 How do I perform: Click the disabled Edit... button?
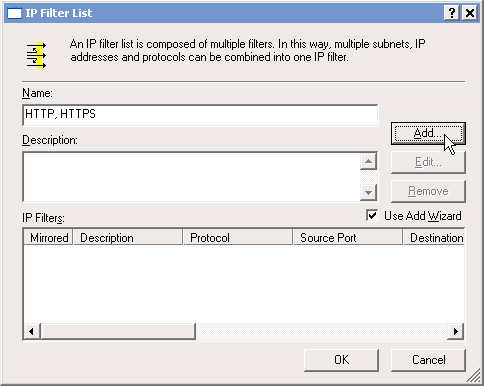pos(428,162)
